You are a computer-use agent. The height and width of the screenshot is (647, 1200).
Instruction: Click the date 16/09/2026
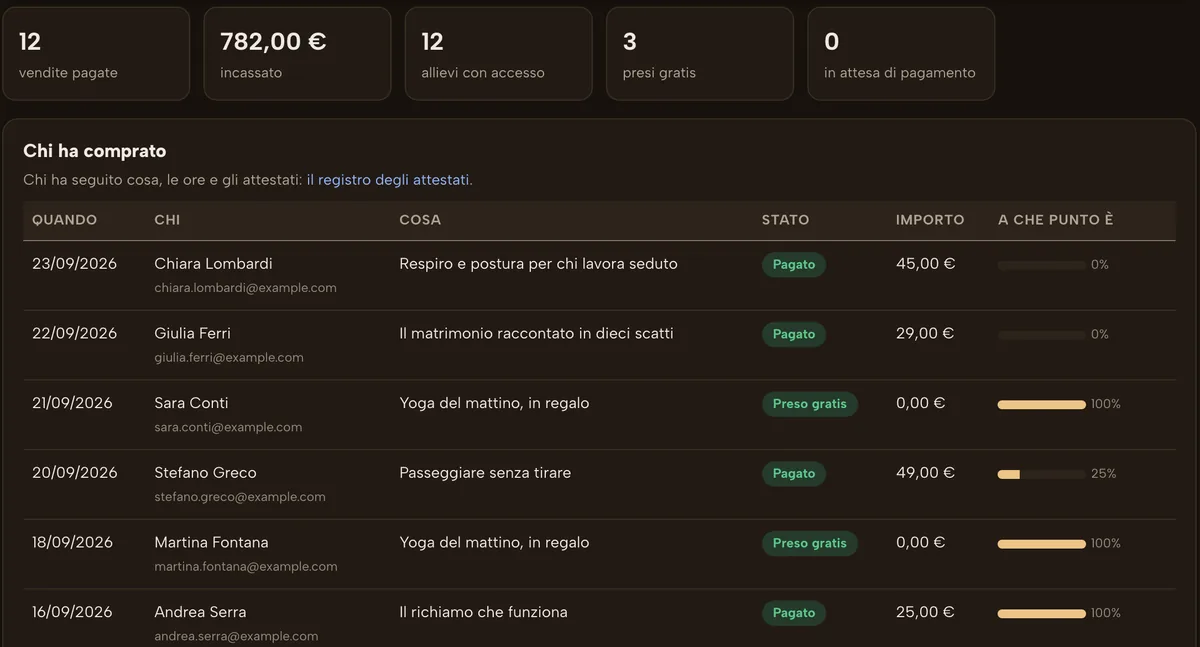pos(72,612)
